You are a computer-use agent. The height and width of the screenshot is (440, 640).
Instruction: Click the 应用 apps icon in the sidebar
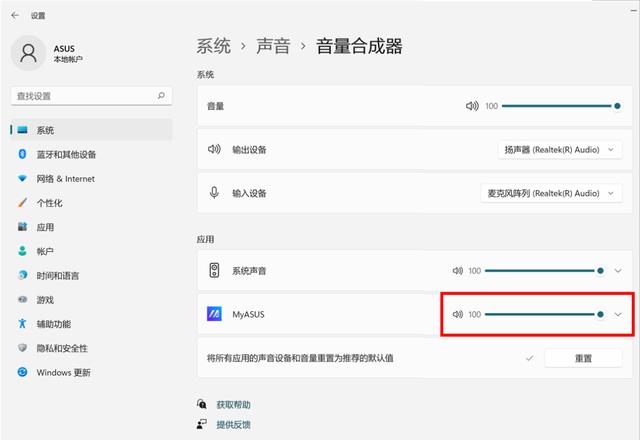point(22,227)
